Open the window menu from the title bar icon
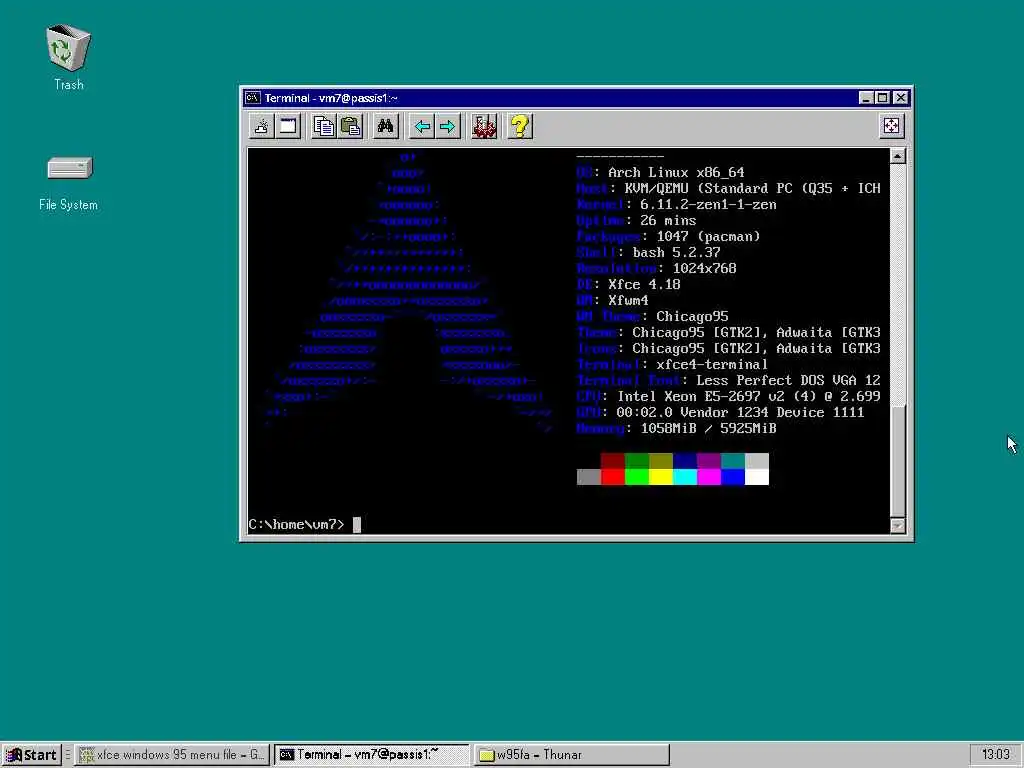1024x768 pixels. 253,98
